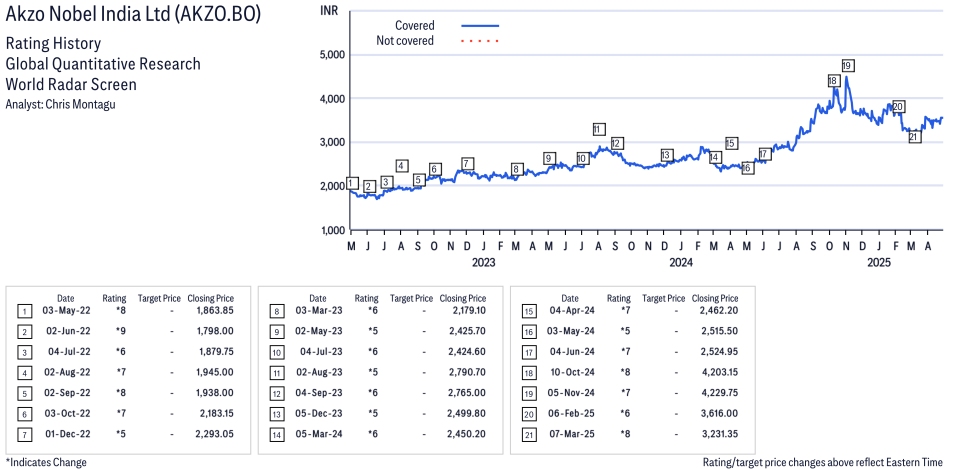Click the 05-Nov-24 date cell
The height and width of the screenshot is (469, 954).
point(570,393)
